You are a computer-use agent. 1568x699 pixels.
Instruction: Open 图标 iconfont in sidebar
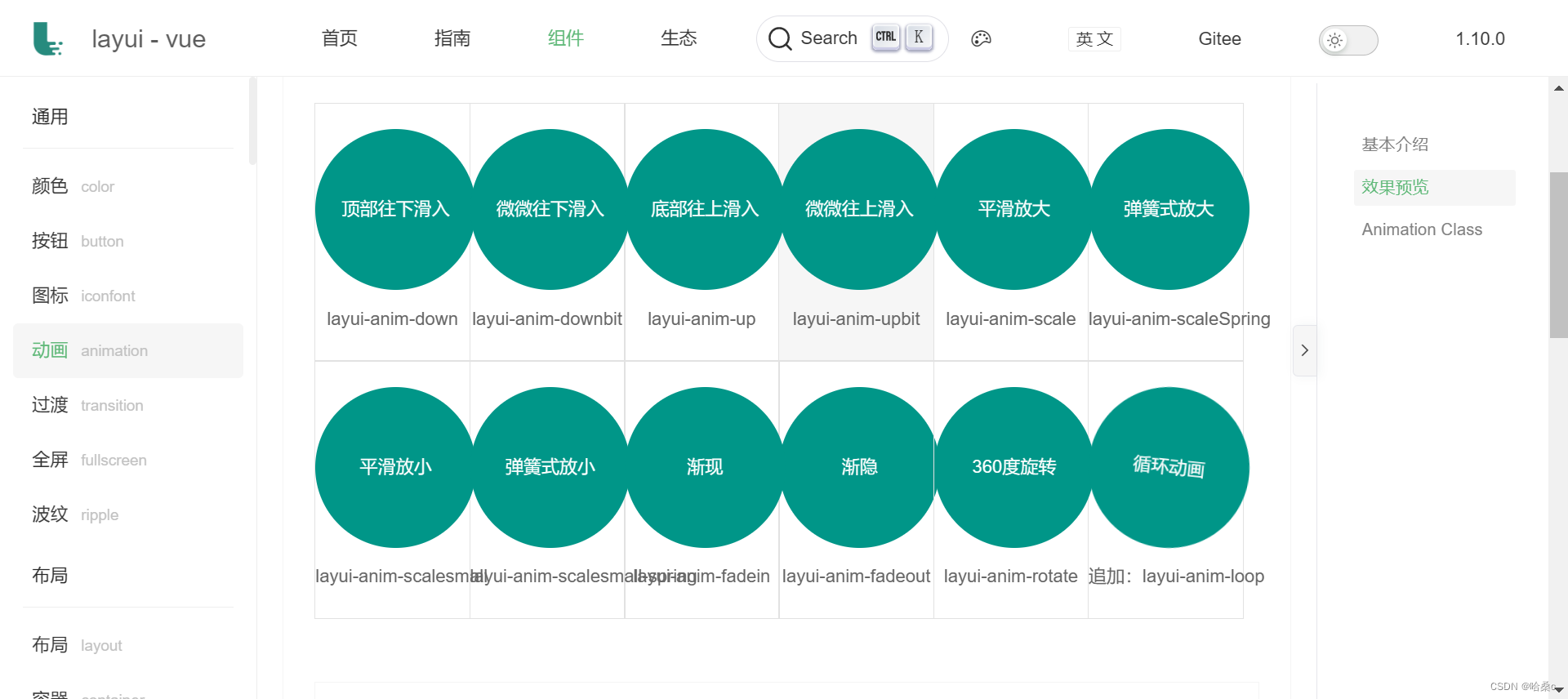coord(128,296)
